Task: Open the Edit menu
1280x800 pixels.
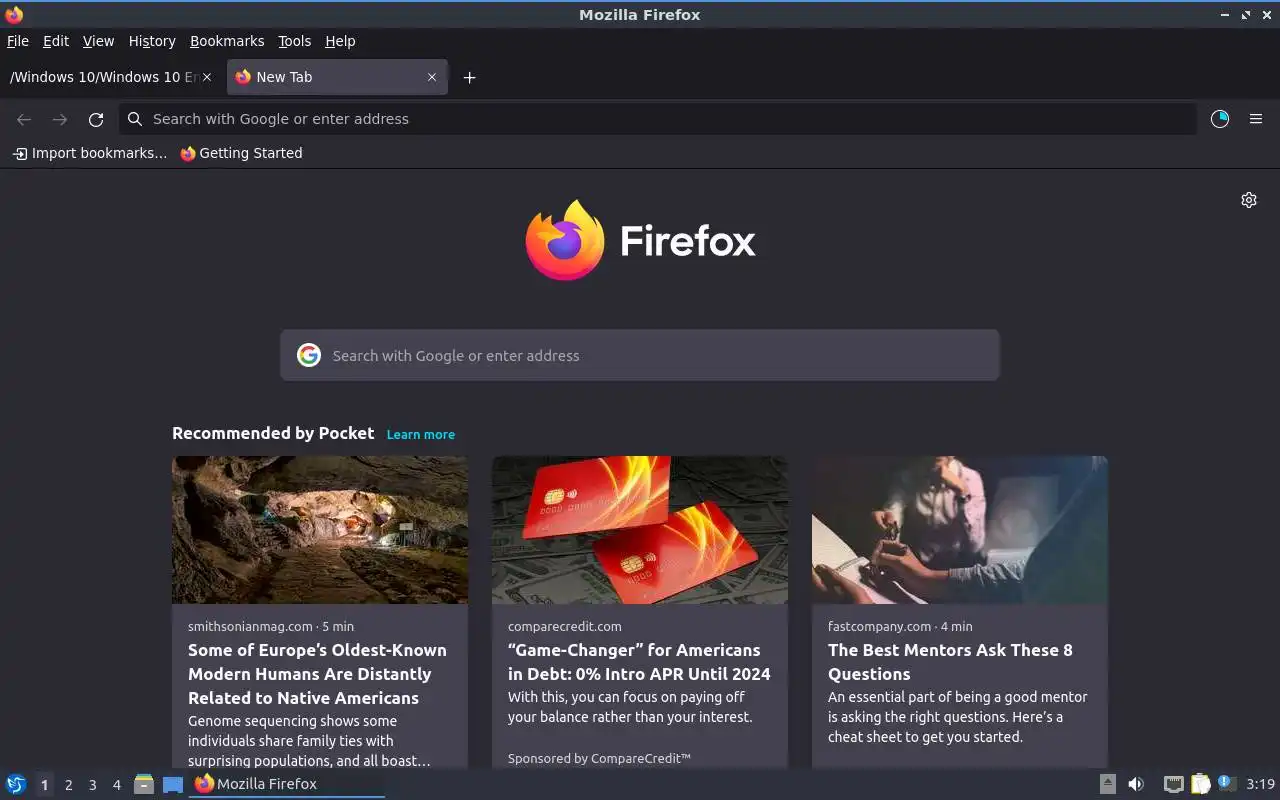Action: (56, 41)
